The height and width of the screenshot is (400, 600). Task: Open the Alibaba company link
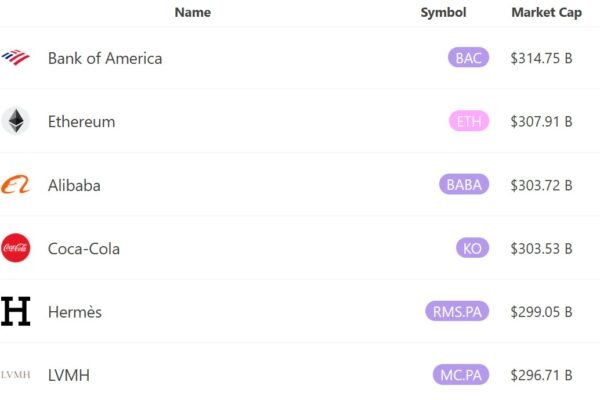pyautogui.click(x=74, y=185)
